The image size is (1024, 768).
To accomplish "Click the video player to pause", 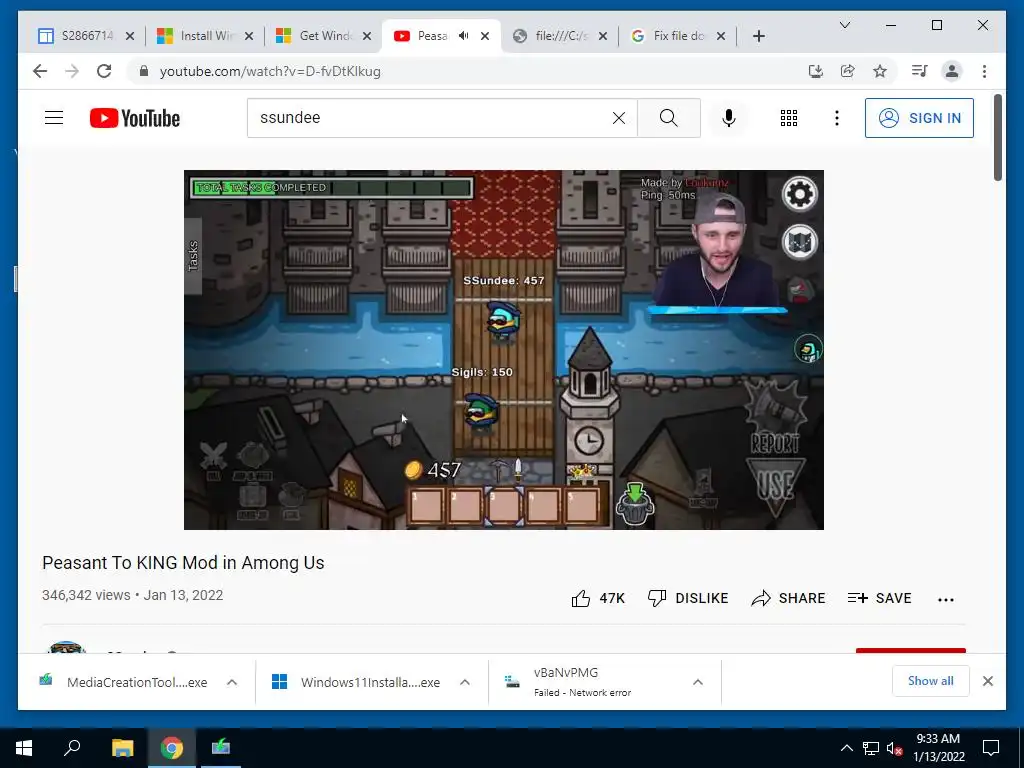I will point(504,349).
